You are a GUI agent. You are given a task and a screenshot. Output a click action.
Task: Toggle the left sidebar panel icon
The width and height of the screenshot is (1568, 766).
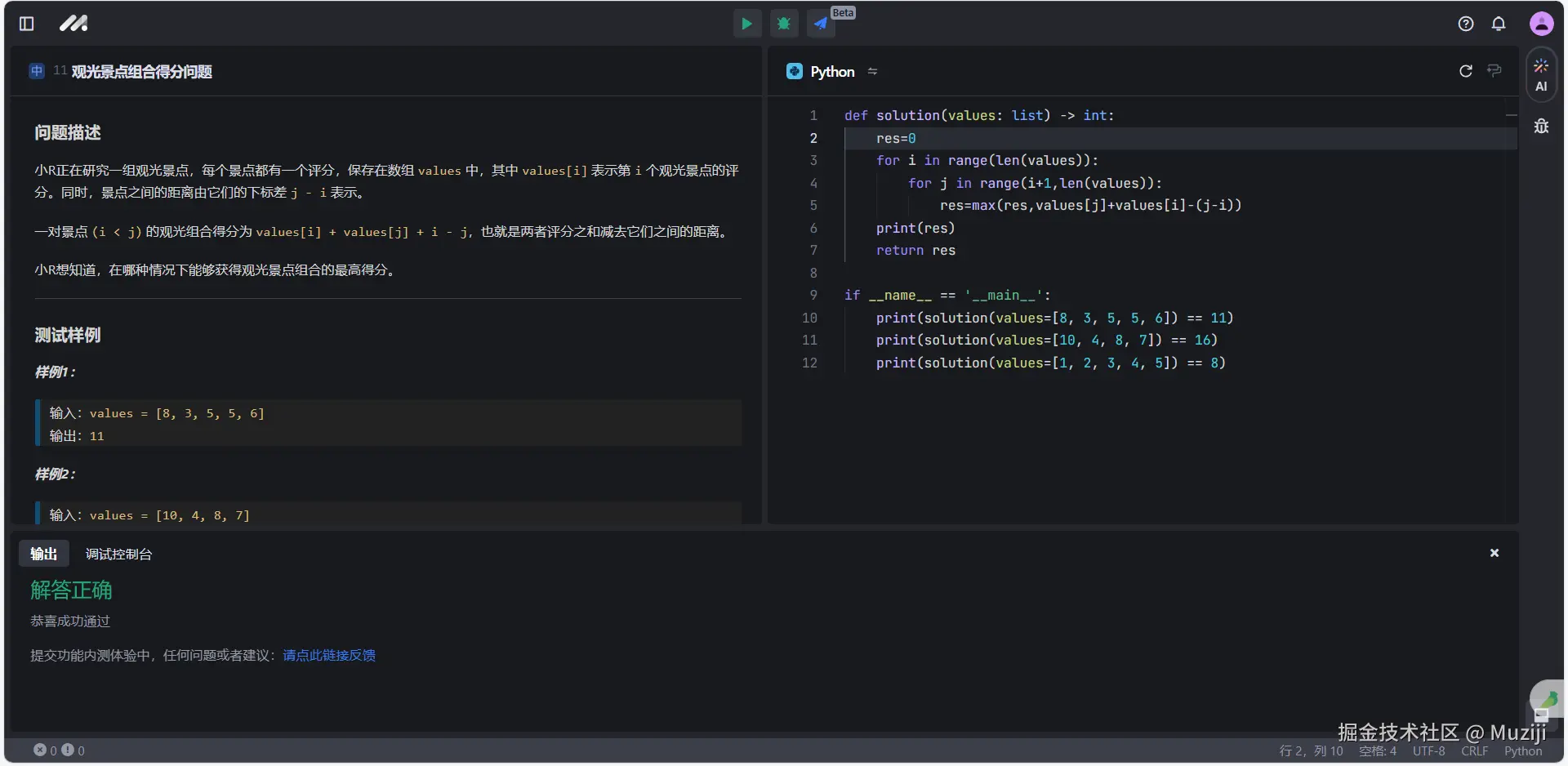point(27,24)
